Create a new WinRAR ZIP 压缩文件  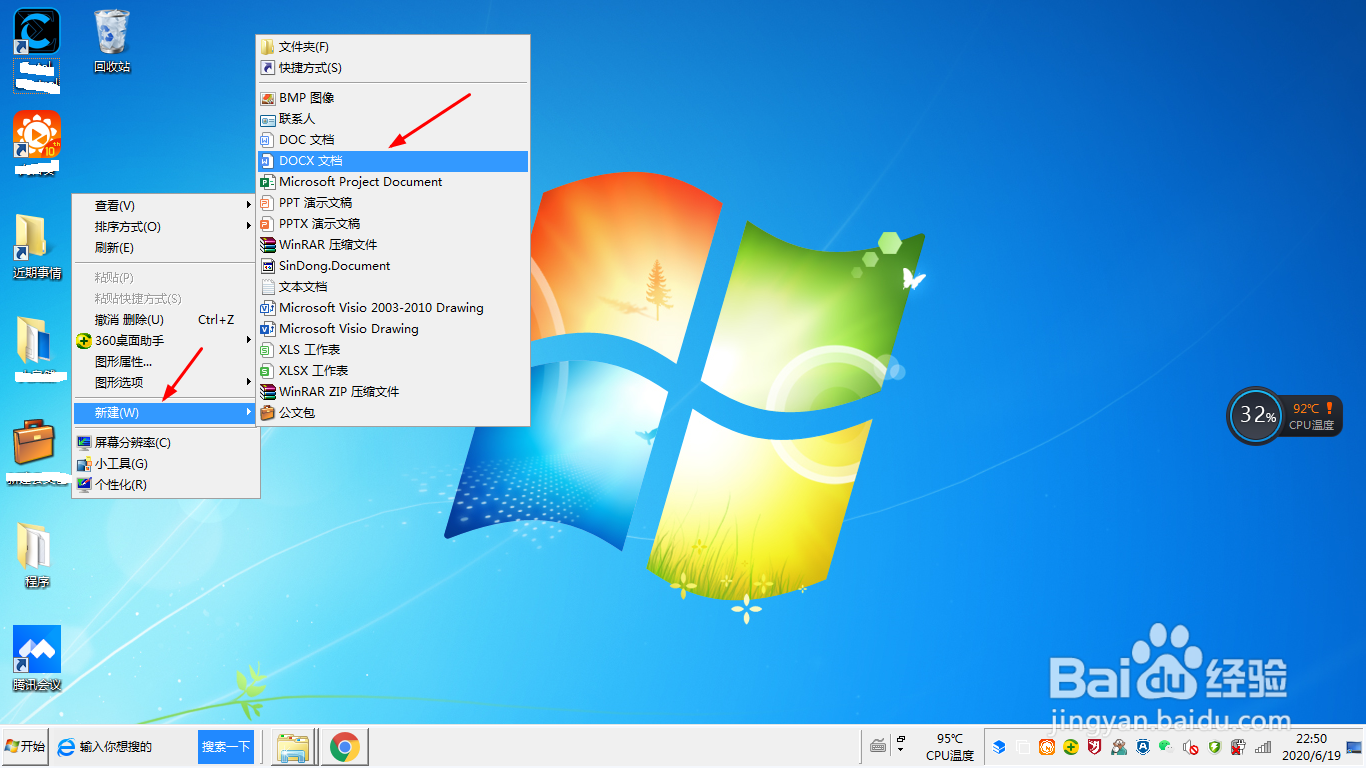click(392, 391)
